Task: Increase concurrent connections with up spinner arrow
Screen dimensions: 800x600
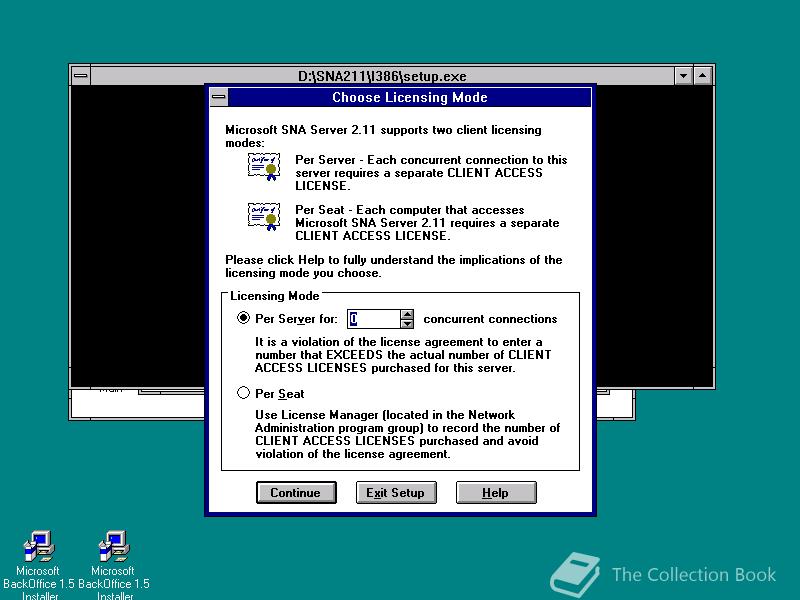Action: pyautogui.click(x=407, y=314)
